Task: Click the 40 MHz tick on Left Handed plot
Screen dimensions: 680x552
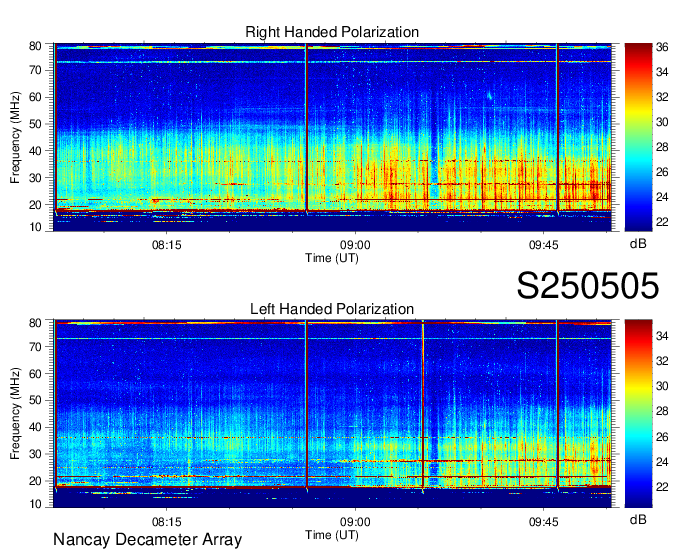Action: [x=35, y=427]
